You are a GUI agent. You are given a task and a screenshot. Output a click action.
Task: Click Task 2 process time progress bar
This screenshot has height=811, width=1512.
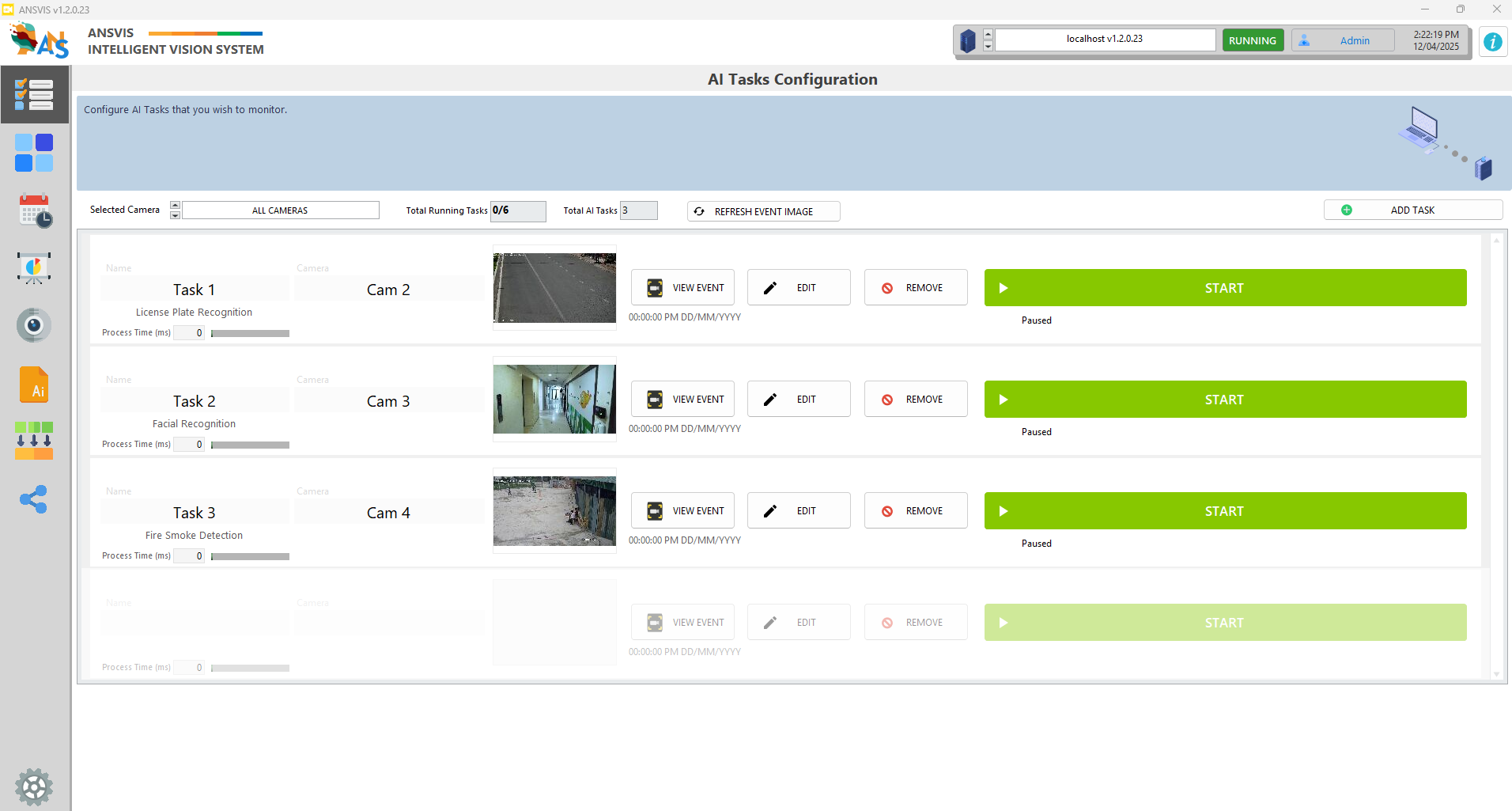coord(250,445)
